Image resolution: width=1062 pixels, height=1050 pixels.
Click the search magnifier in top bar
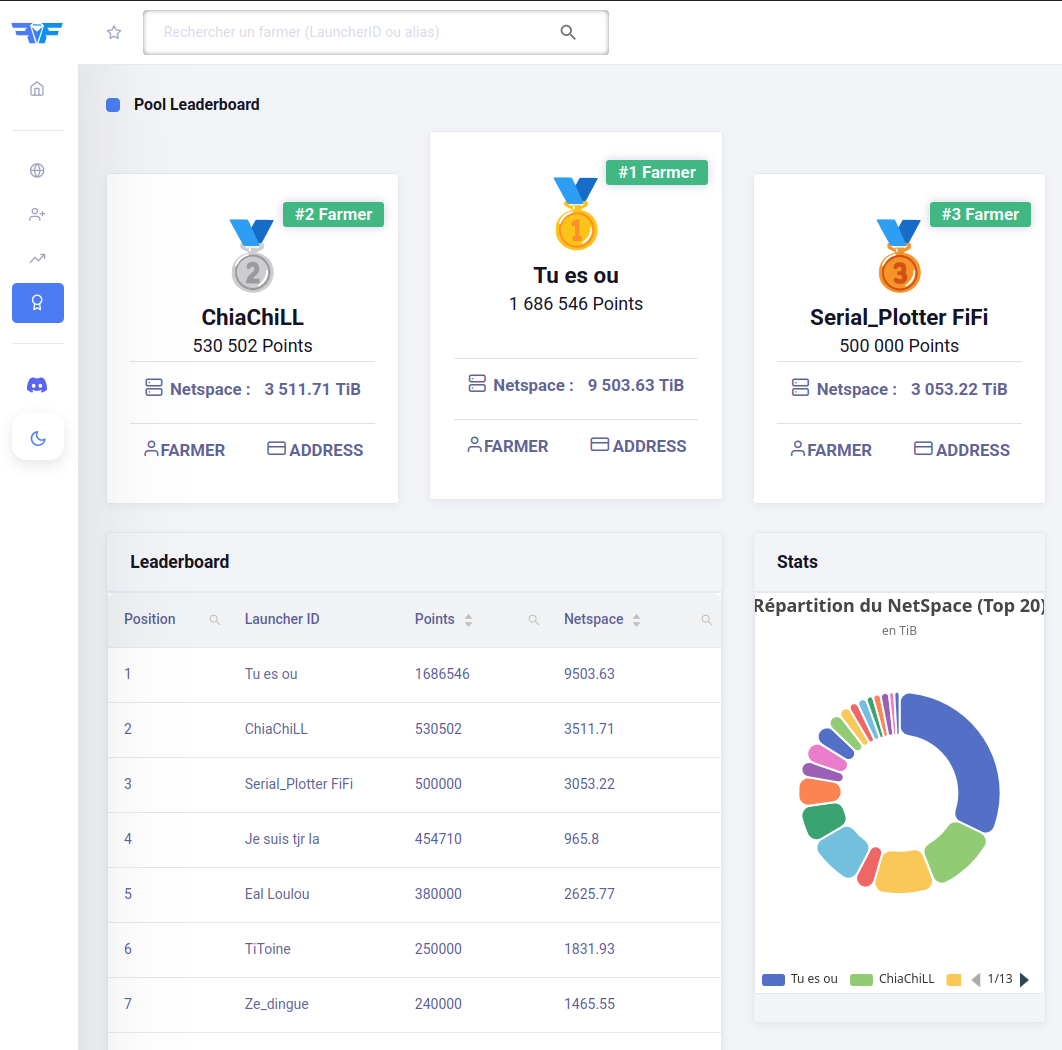[568, 33]
